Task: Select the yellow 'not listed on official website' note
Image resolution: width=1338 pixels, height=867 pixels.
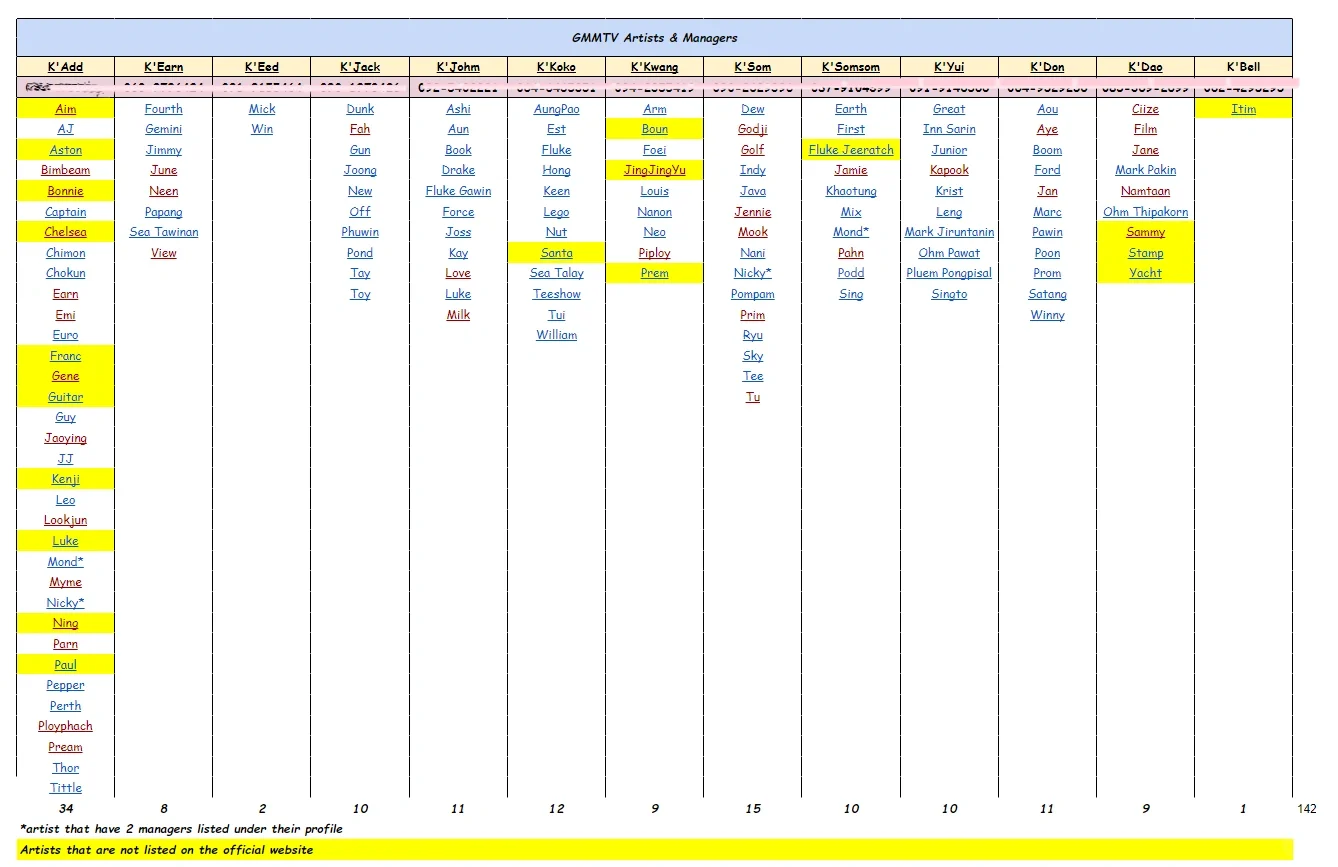Action: tap(655, 850)
